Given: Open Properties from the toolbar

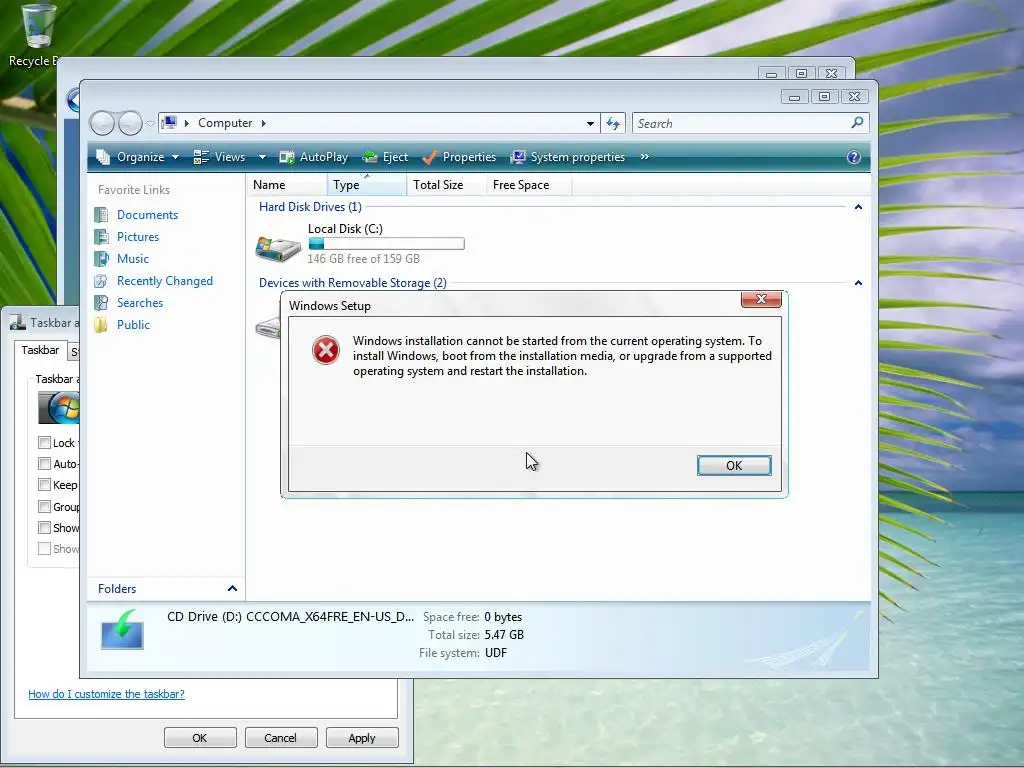Looking at the screenshot, I should (x=459, y=157).
